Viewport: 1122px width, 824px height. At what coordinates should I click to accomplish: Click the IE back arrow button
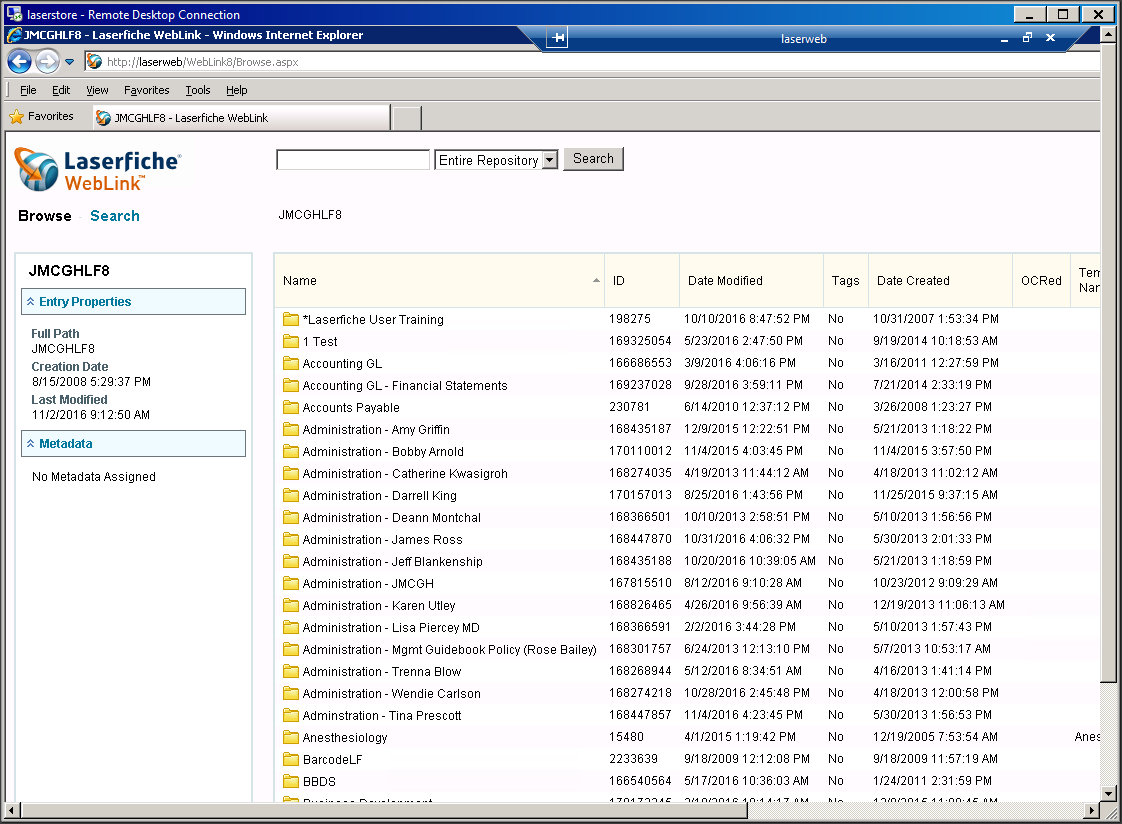pos(19,62)
